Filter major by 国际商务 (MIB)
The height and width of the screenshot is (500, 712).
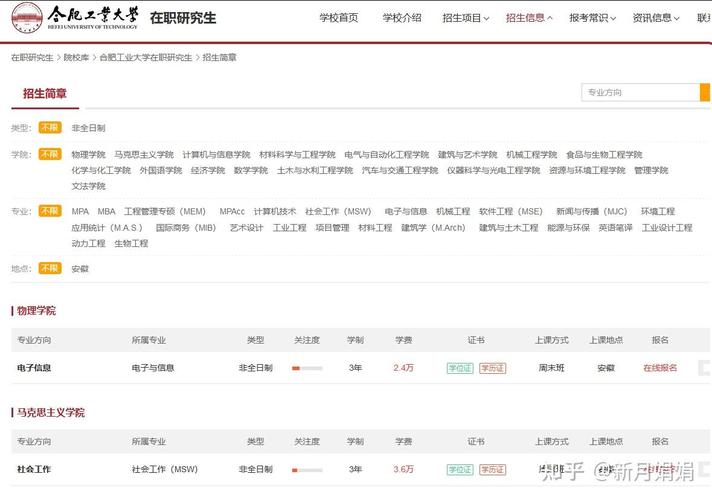[x=186, y=228]
